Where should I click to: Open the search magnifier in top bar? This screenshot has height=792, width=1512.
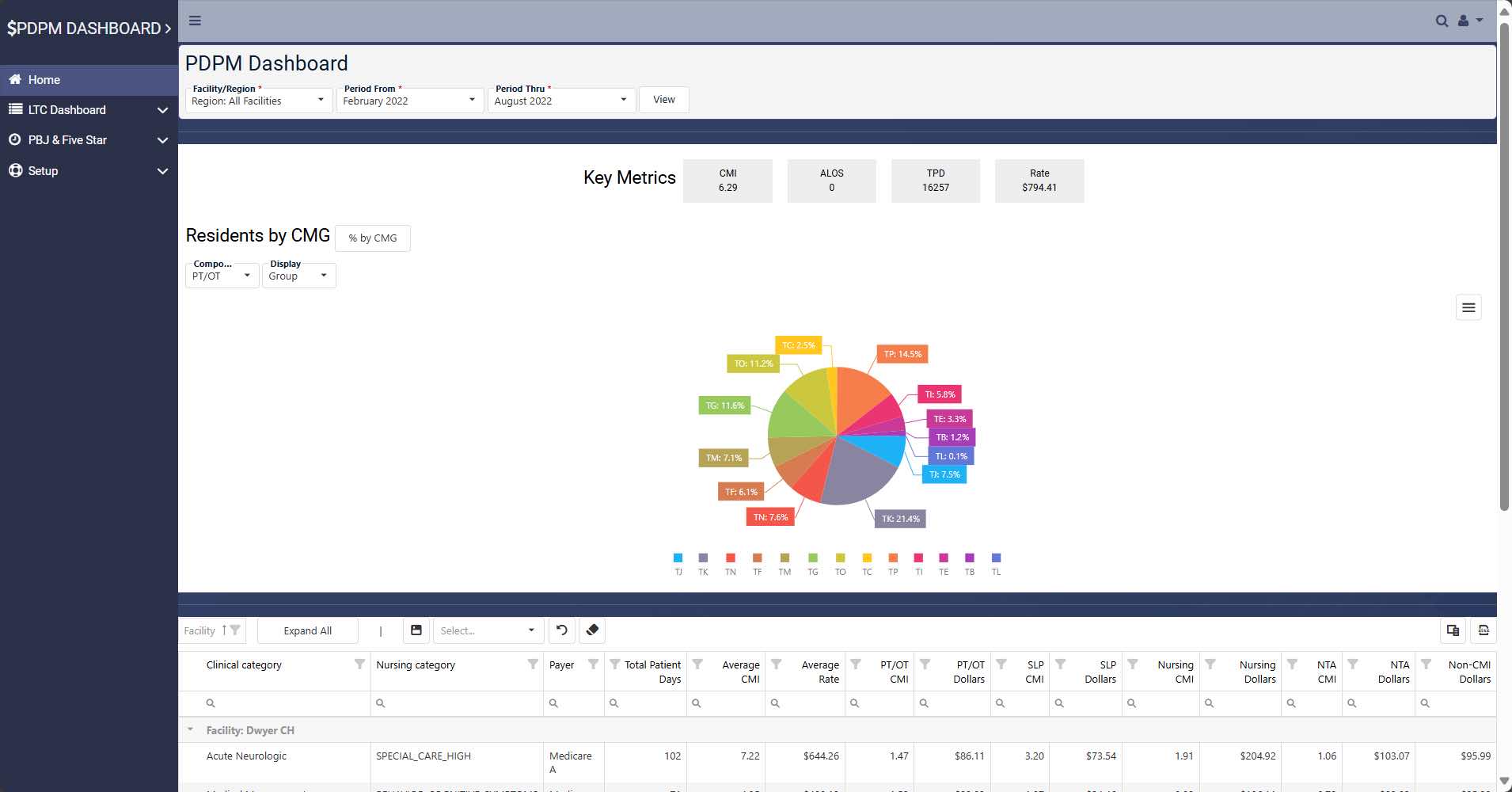click(1442, 21)
